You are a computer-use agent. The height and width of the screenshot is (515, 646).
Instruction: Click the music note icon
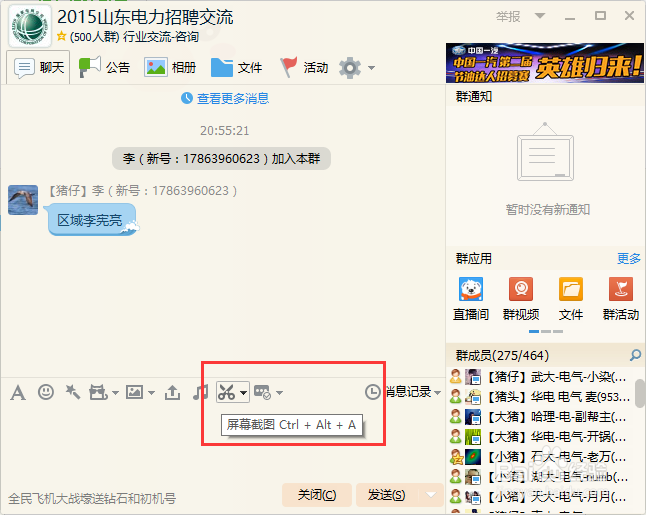(x=200, y=392)
